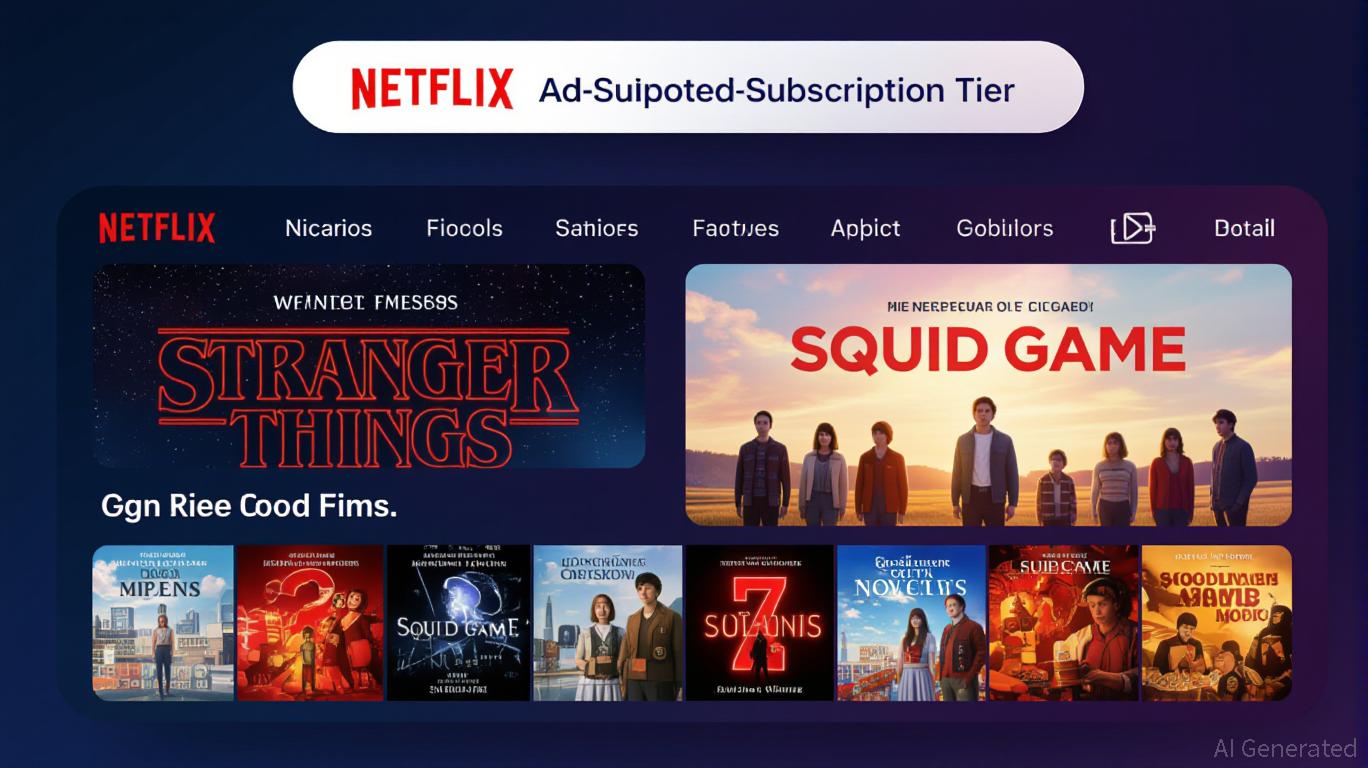Go to the Sahiors navigation item

click(597, 228)
